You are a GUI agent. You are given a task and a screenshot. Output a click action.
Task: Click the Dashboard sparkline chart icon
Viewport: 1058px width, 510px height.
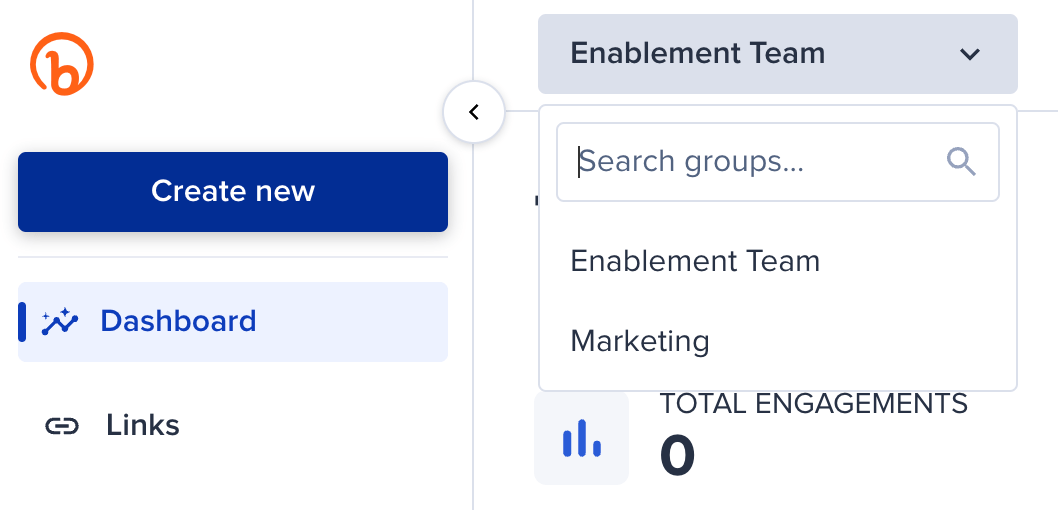click(60, 321)
